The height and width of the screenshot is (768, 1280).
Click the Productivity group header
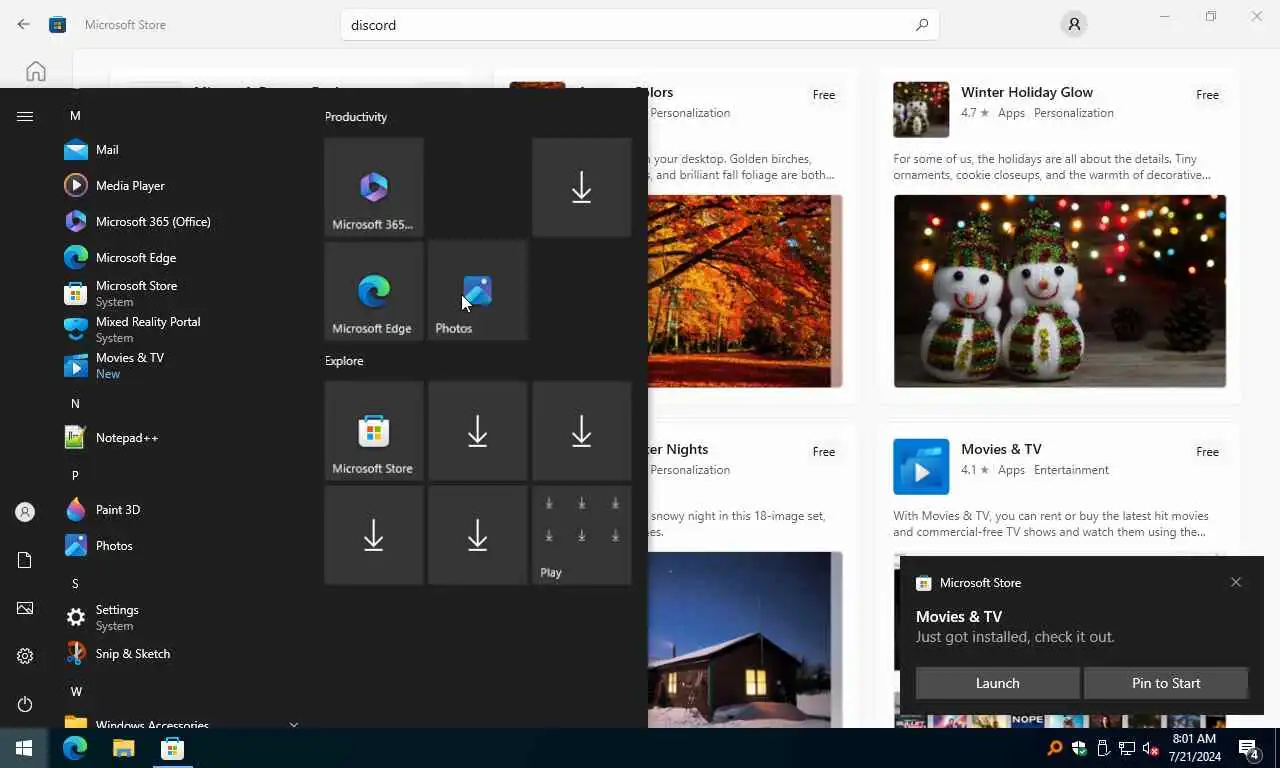pos(356,117)
